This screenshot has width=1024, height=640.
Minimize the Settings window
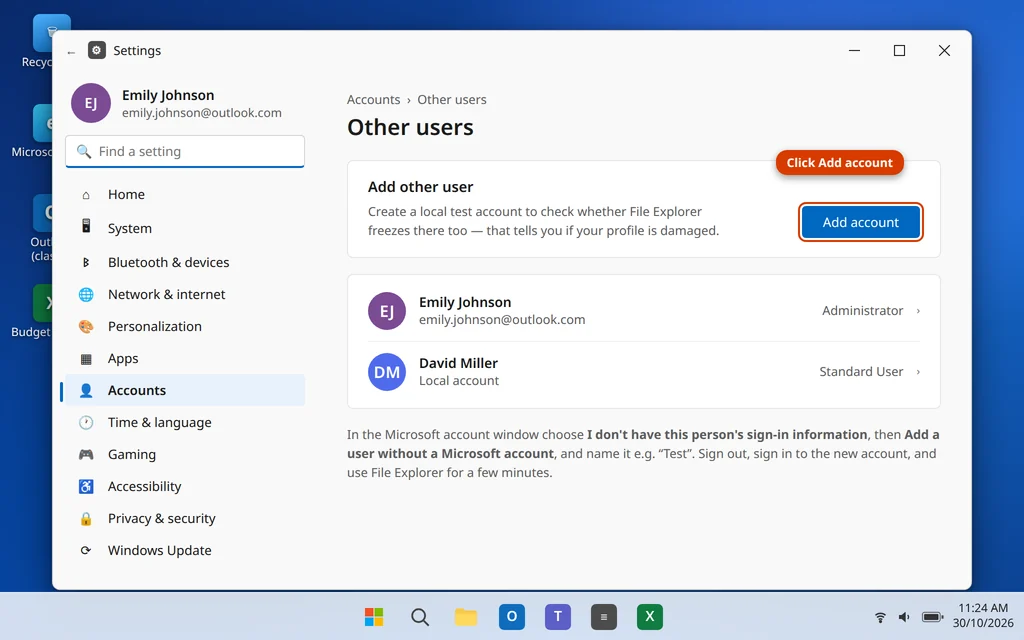tap(854, 50)
